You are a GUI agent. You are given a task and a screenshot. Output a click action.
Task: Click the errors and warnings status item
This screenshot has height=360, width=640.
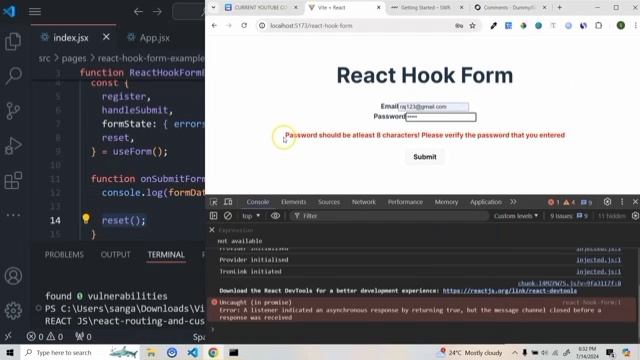(x=45, y=337)
